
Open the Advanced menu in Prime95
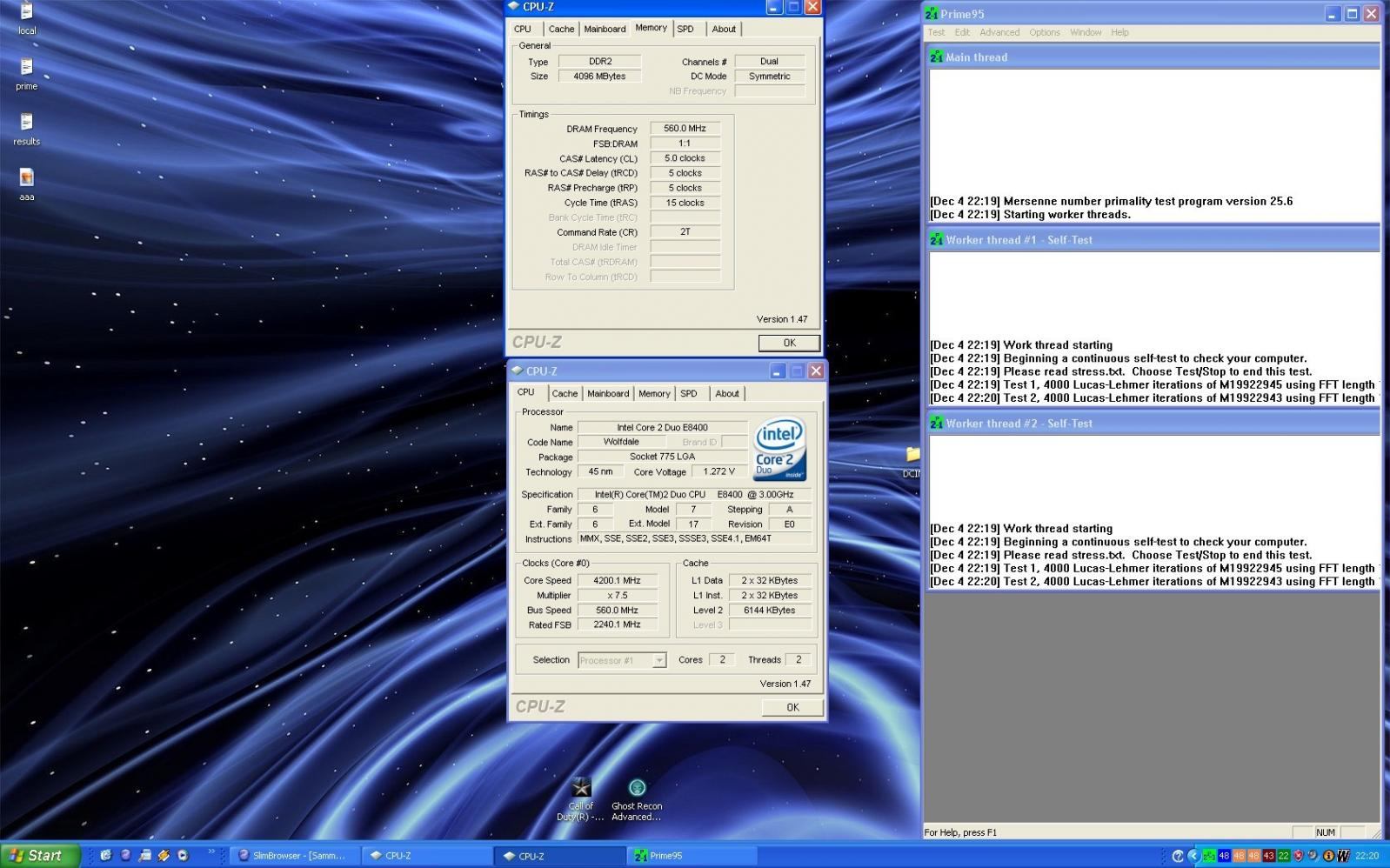999,32
